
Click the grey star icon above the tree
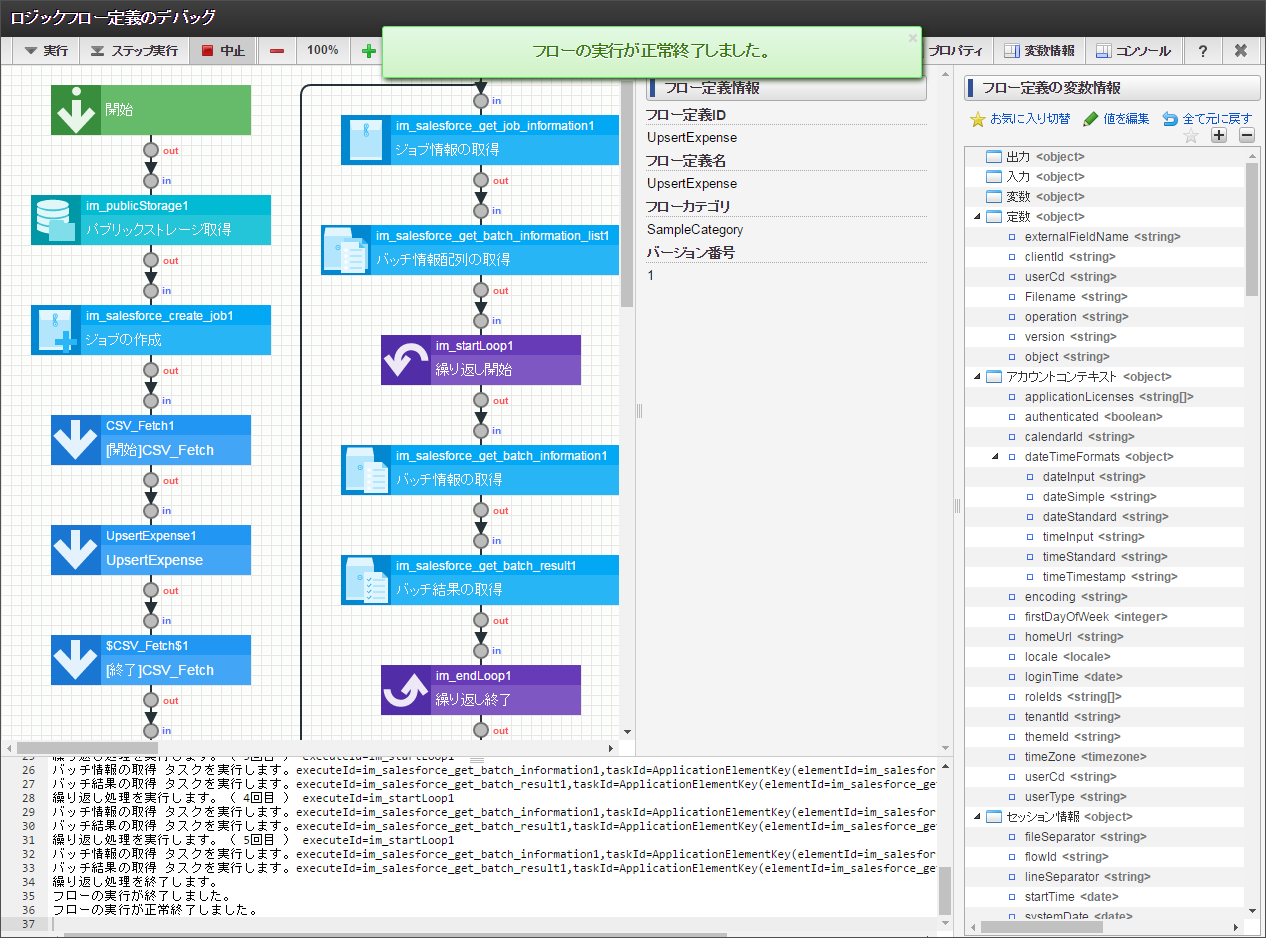pyautogui.click(x=1191, y=136)
